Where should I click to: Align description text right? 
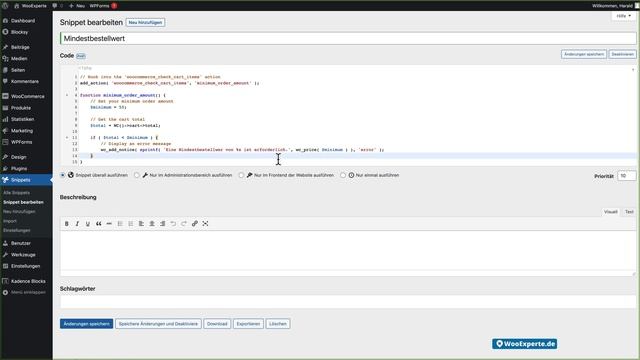click(162, 224)
